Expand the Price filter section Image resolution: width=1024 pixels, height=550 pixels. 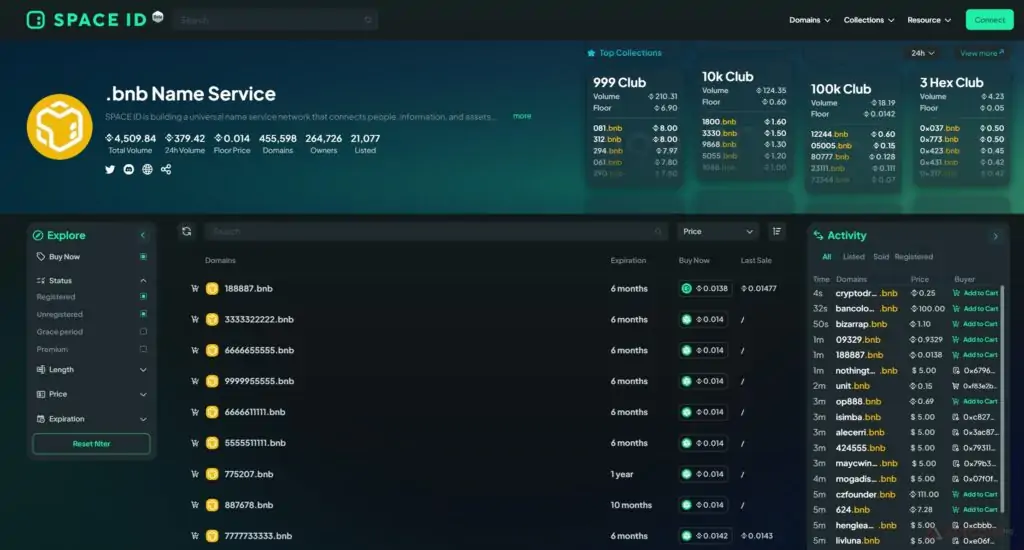[x=143, y=395]
